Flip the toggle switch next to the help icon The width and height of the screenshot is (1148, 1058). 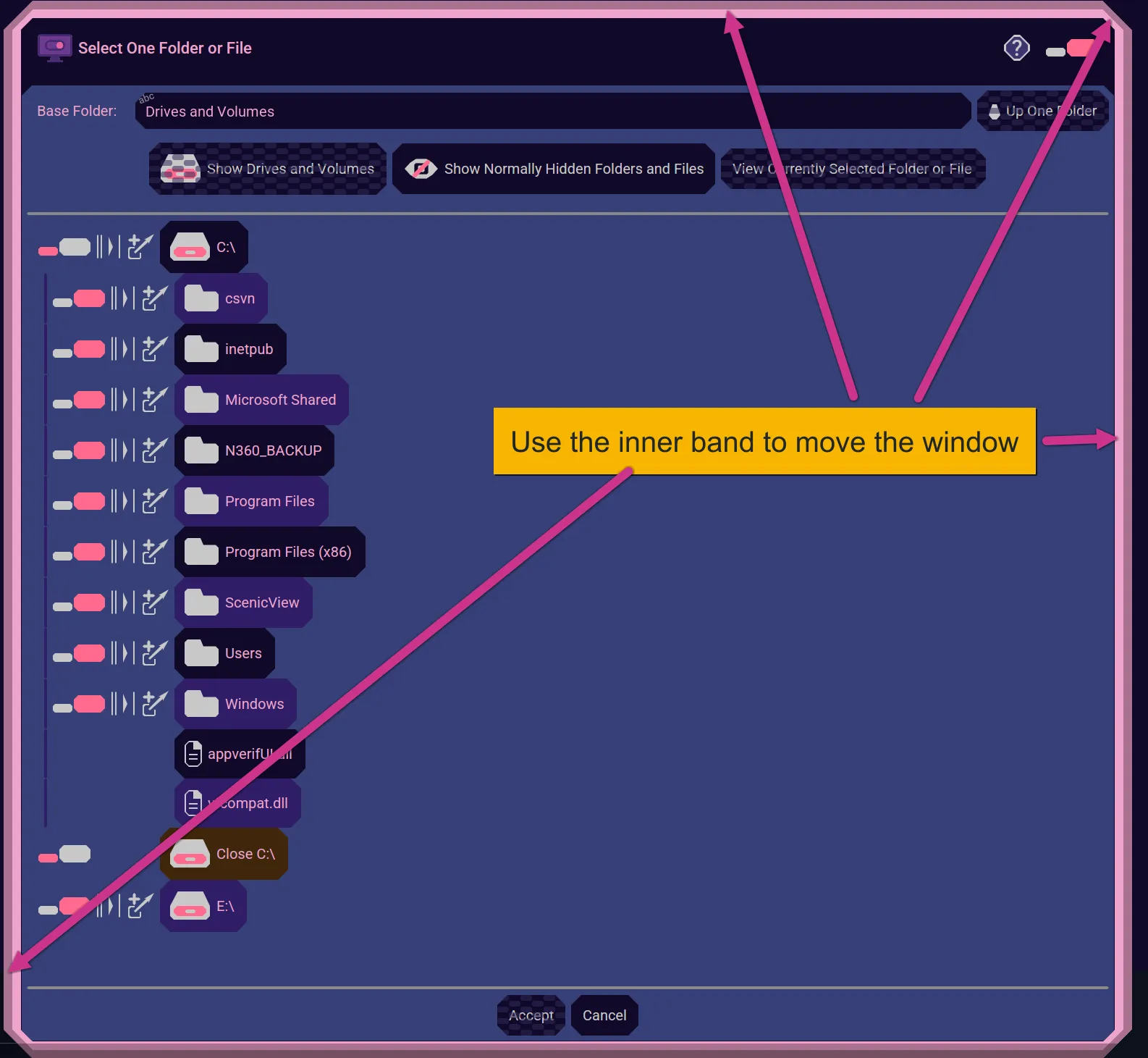point(1071,49)
